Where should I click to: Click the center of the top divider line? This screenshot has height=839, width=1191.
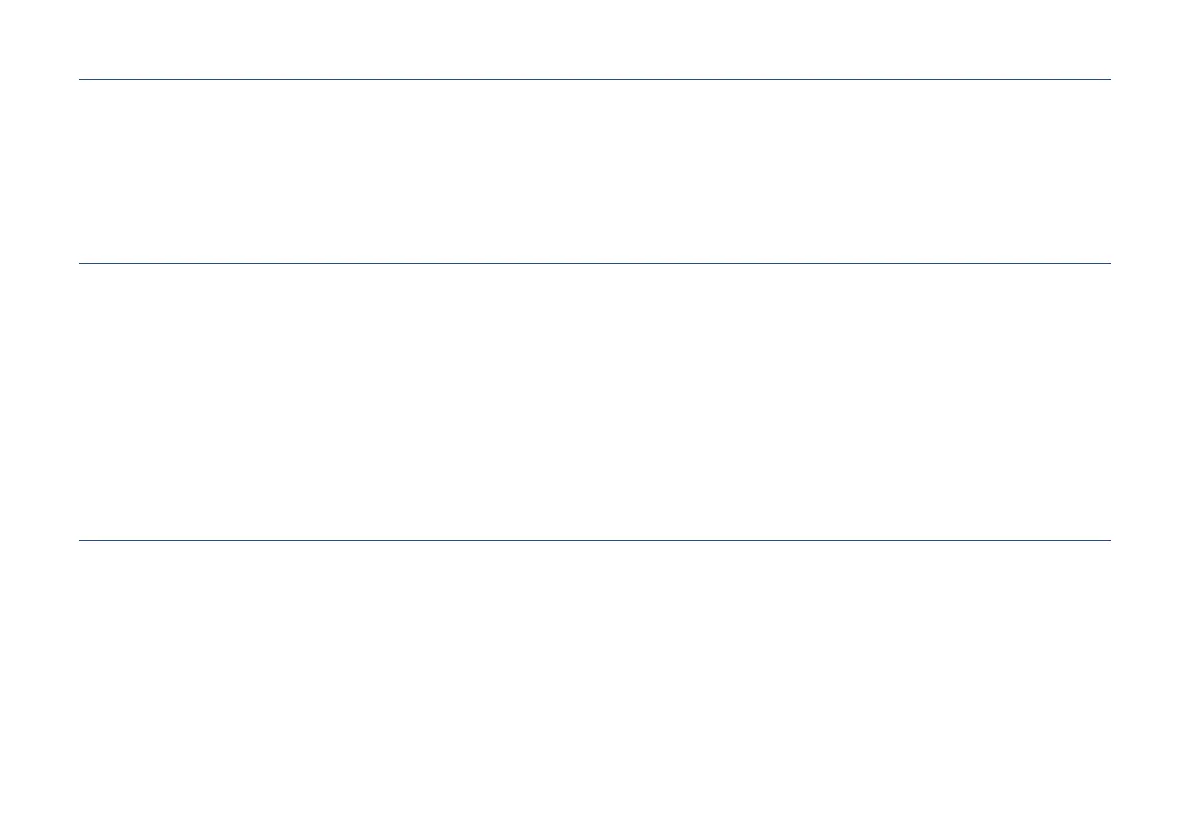(595, 79)
